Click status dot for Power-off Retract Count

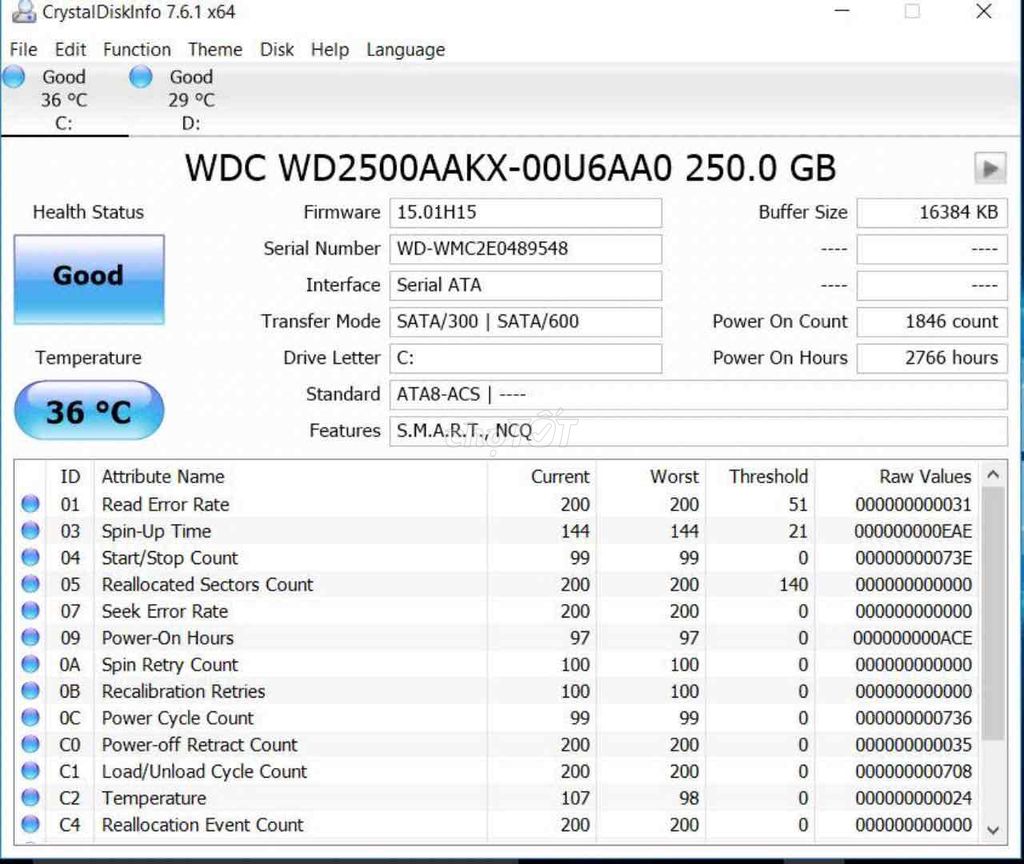coord(30,744)
